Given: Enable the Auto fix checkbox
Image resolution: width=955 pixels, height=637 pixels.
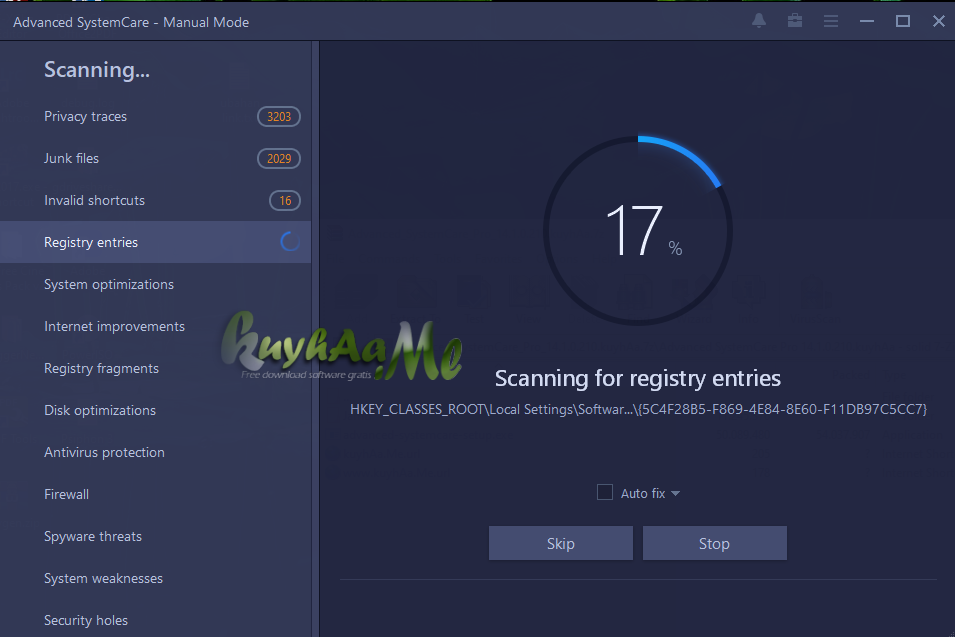Looking at the screenshot, I should pos(604,492).
